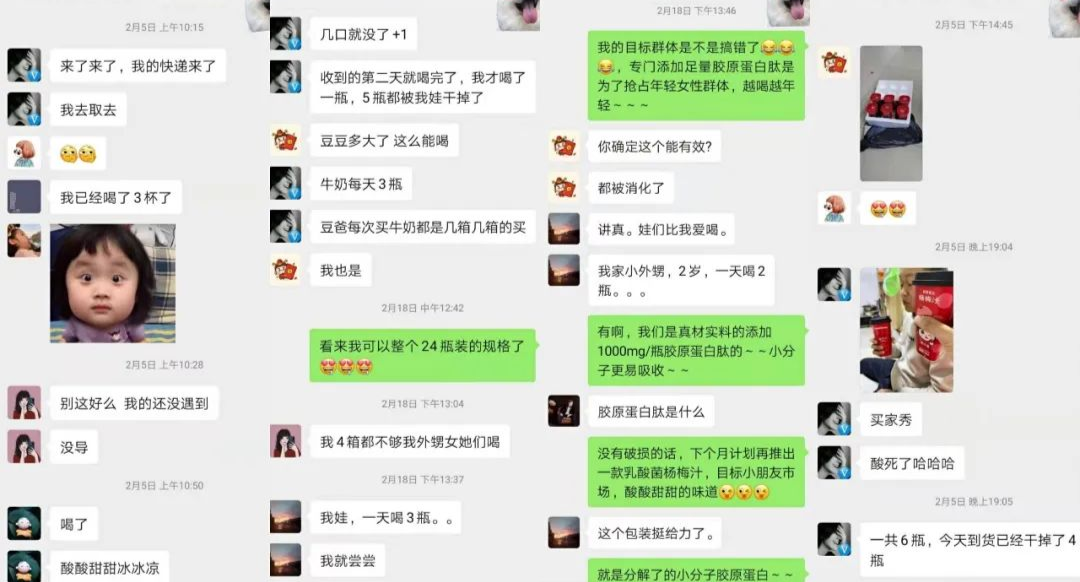Select message "我已经喝了3杯了"
1080x582 pixels.
[116, 198]
